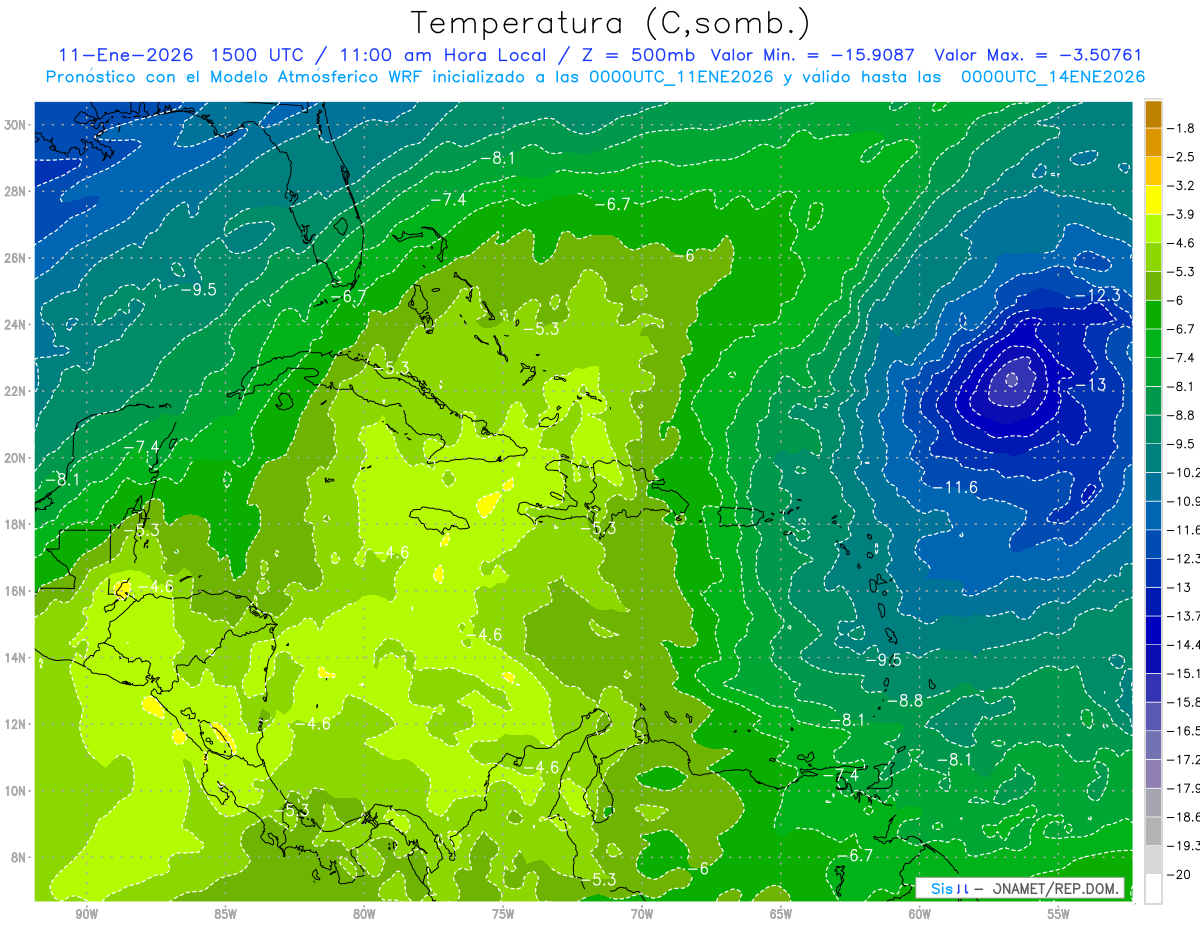Click the yellow colorbar swatch between -3.2 and -3.9

pyautogui.click(x=1153, y=199)
